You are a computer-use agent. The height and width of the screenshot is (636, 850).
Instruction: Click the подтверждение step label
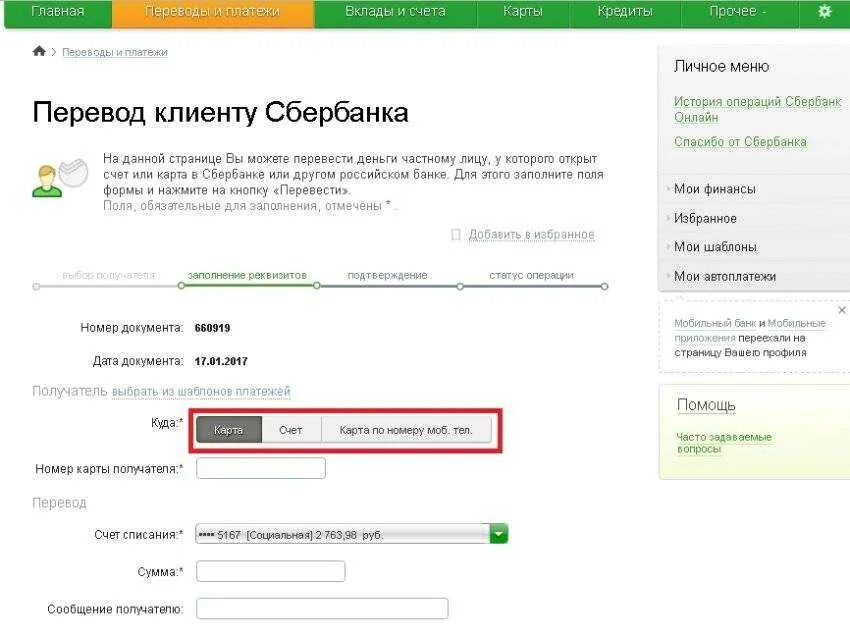[387, 275]
